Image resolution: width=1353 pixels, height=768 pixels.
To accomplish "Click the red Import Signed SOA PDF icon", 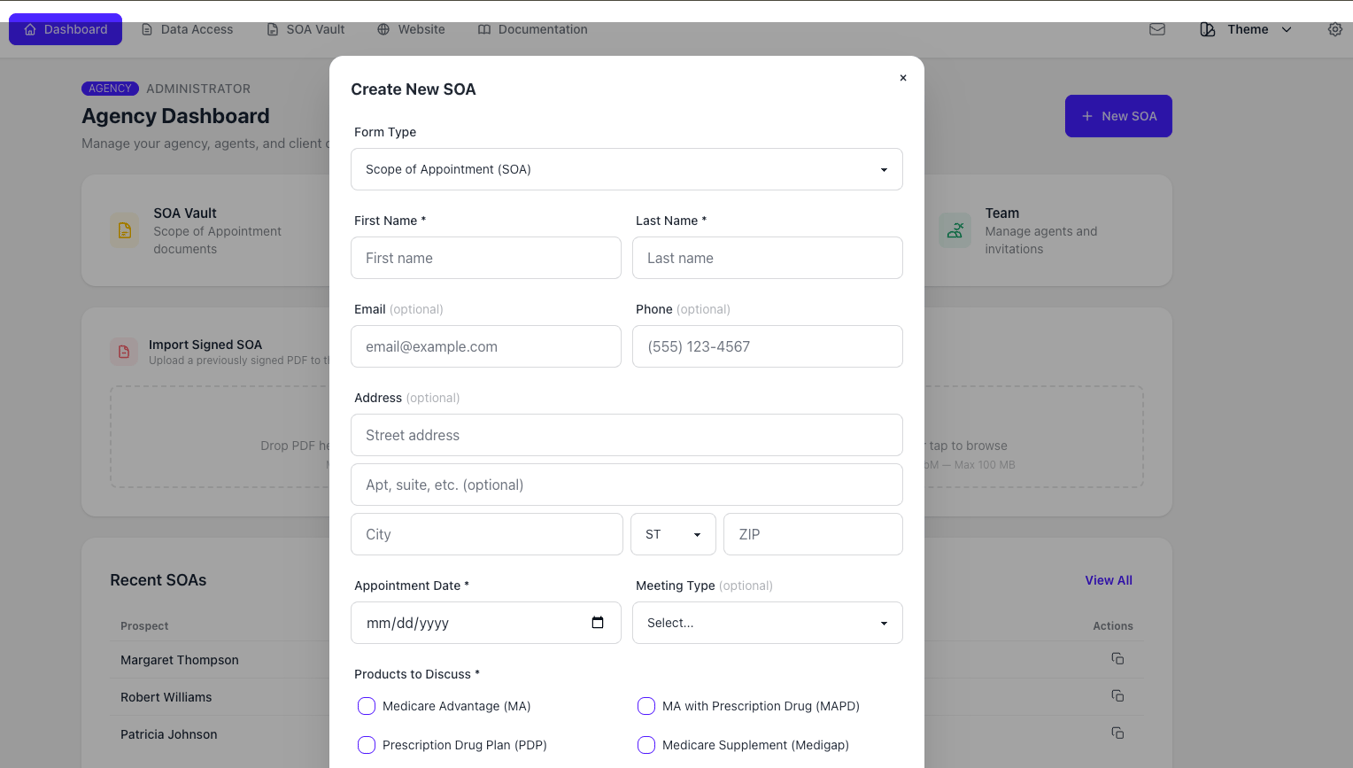I will coord(123,352).
